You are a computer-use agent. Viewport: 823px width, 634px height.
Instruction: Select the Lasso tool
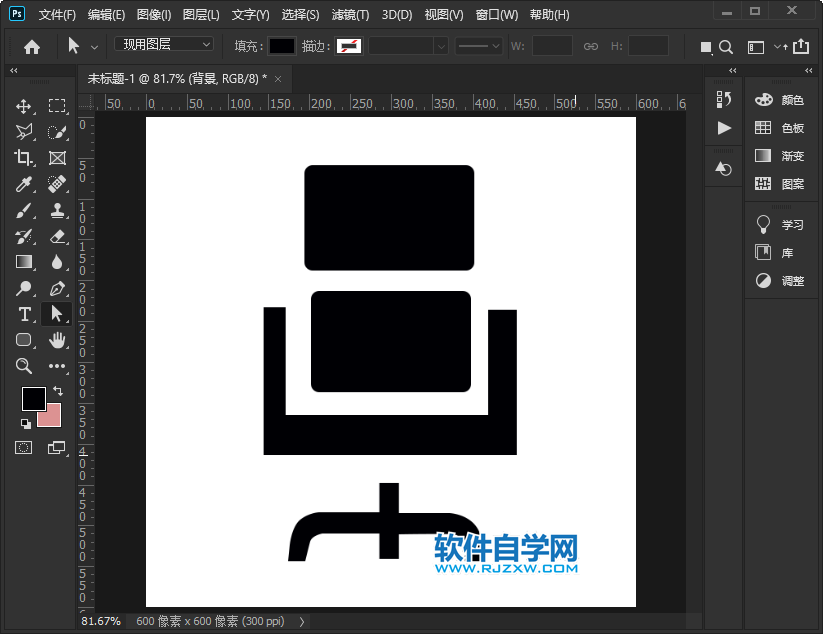click(x=23, y=132)
